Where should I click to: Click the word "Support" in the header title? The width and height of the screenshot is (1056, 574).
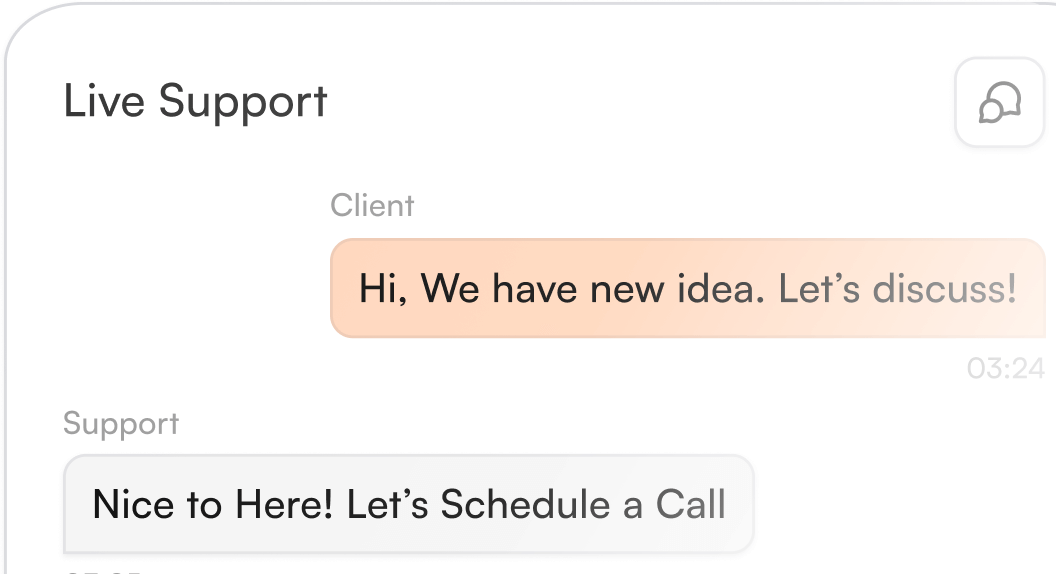click(243, 102)
